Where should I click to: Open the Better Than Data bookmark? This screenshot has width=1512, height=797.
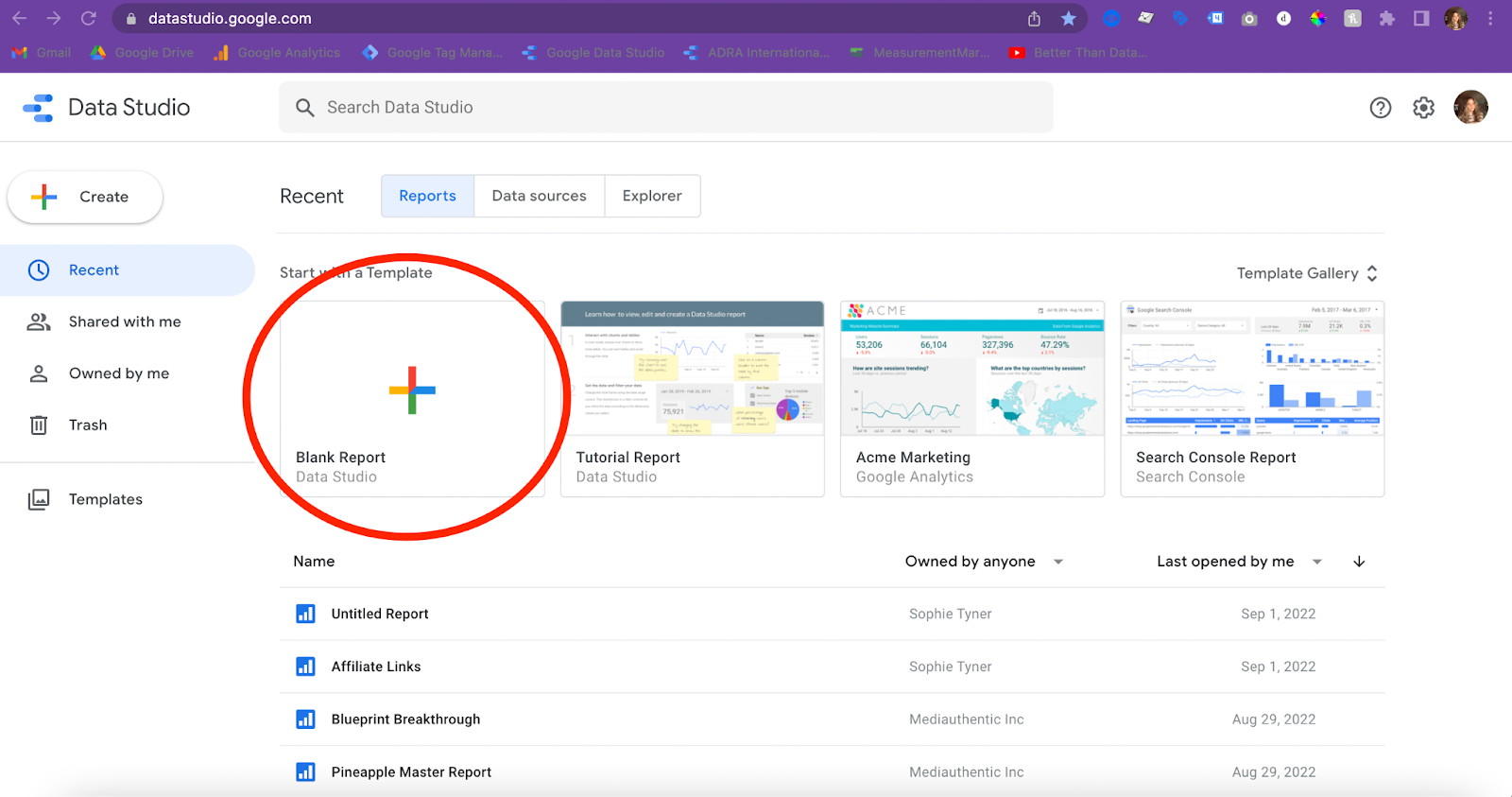click(1077, 53)
